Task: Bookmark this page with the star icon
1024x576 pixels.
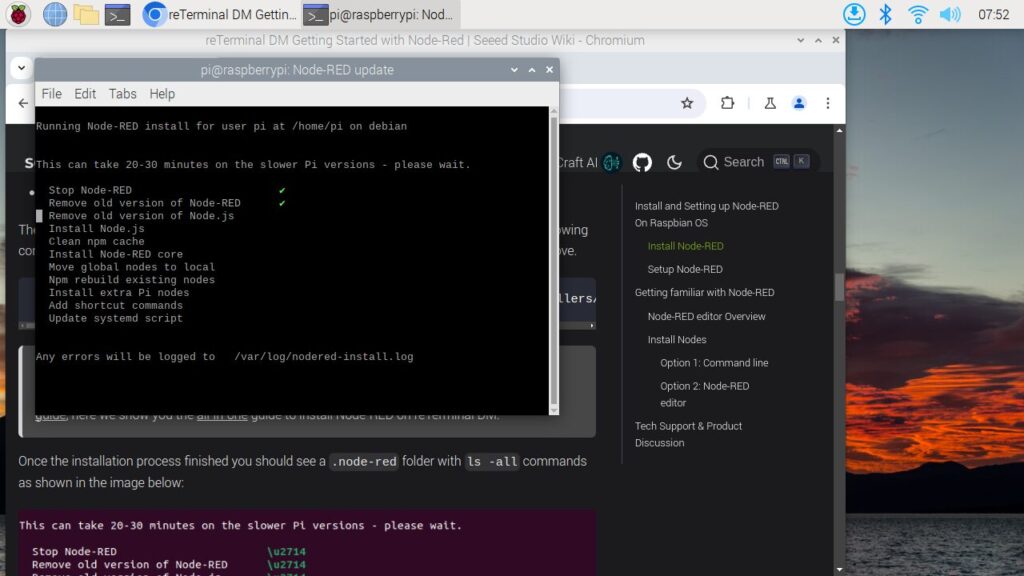Action: click(687, 103)
